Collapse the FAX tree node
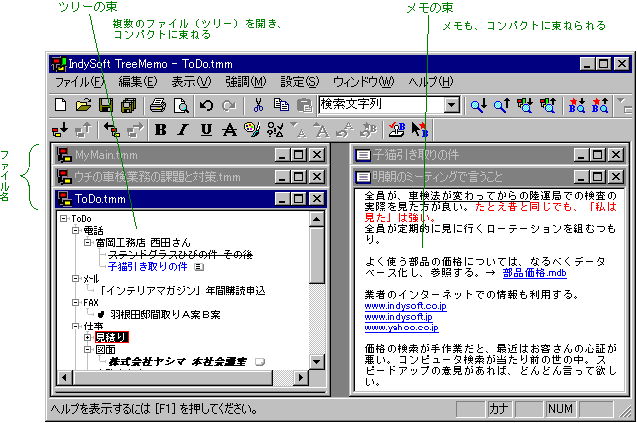Viewport: 637px width, 423px height. point(76,302)
